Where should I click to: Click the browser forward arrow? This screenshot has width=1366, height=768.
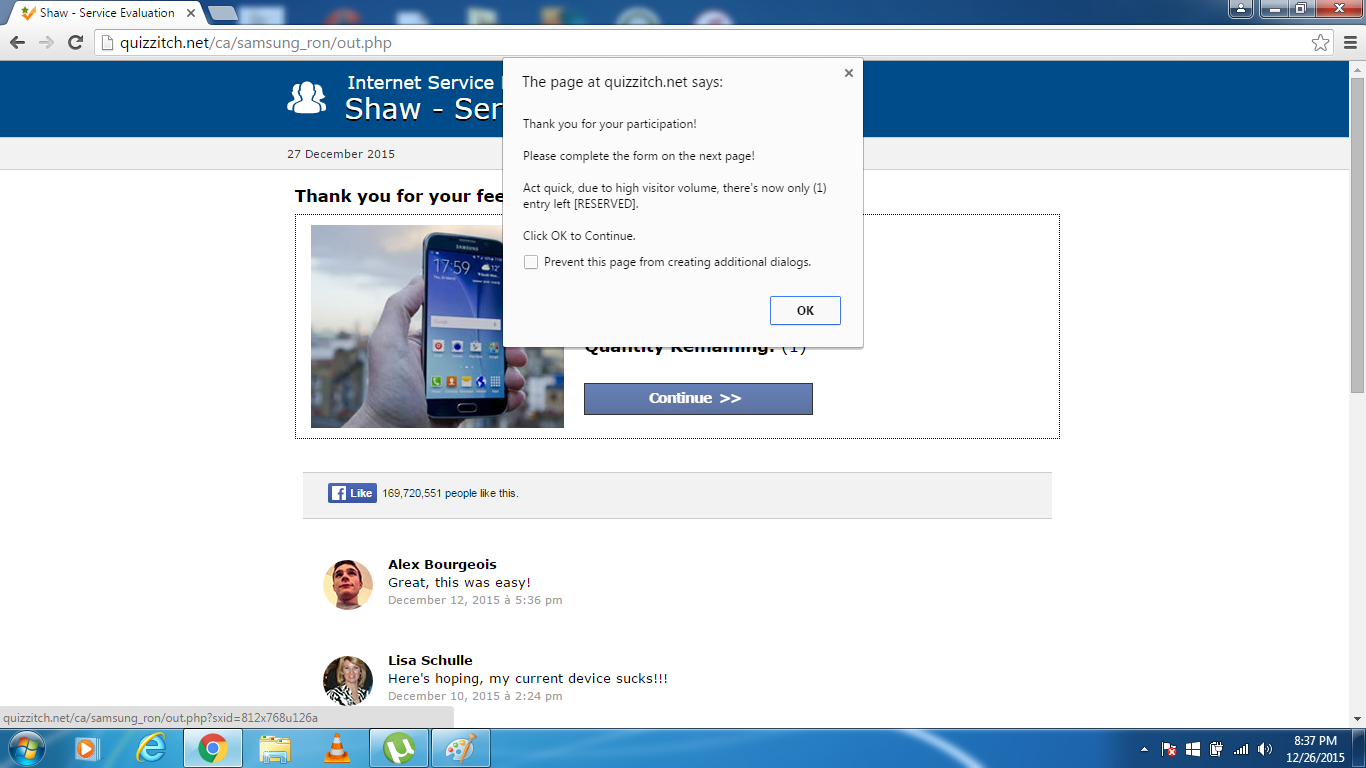click(46, 42)
